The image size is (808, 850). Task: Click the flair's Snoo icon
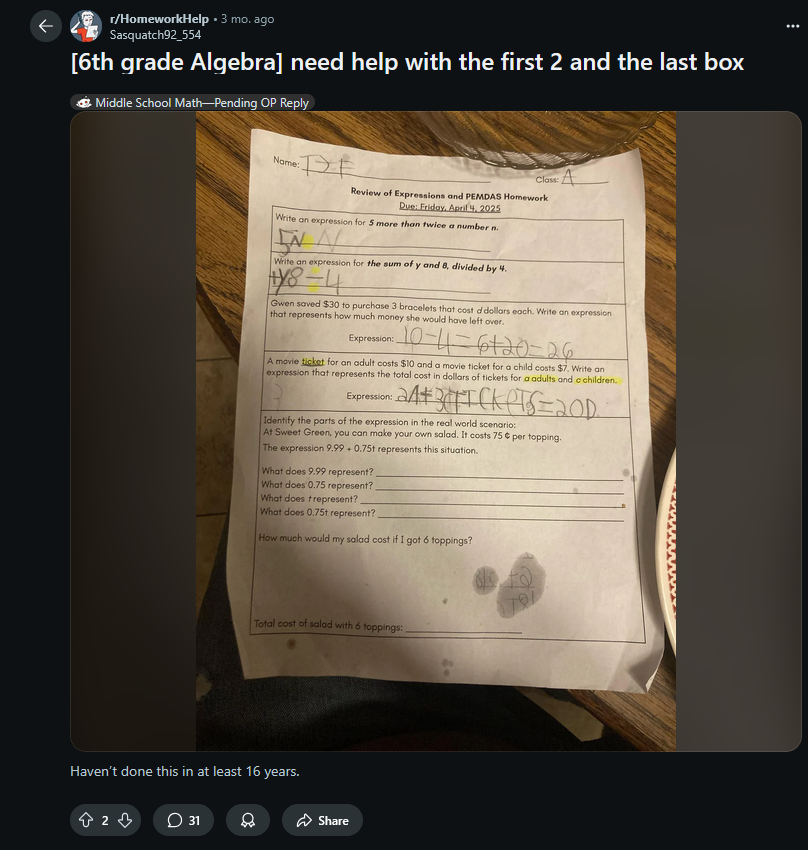click(x=83, y=102)
